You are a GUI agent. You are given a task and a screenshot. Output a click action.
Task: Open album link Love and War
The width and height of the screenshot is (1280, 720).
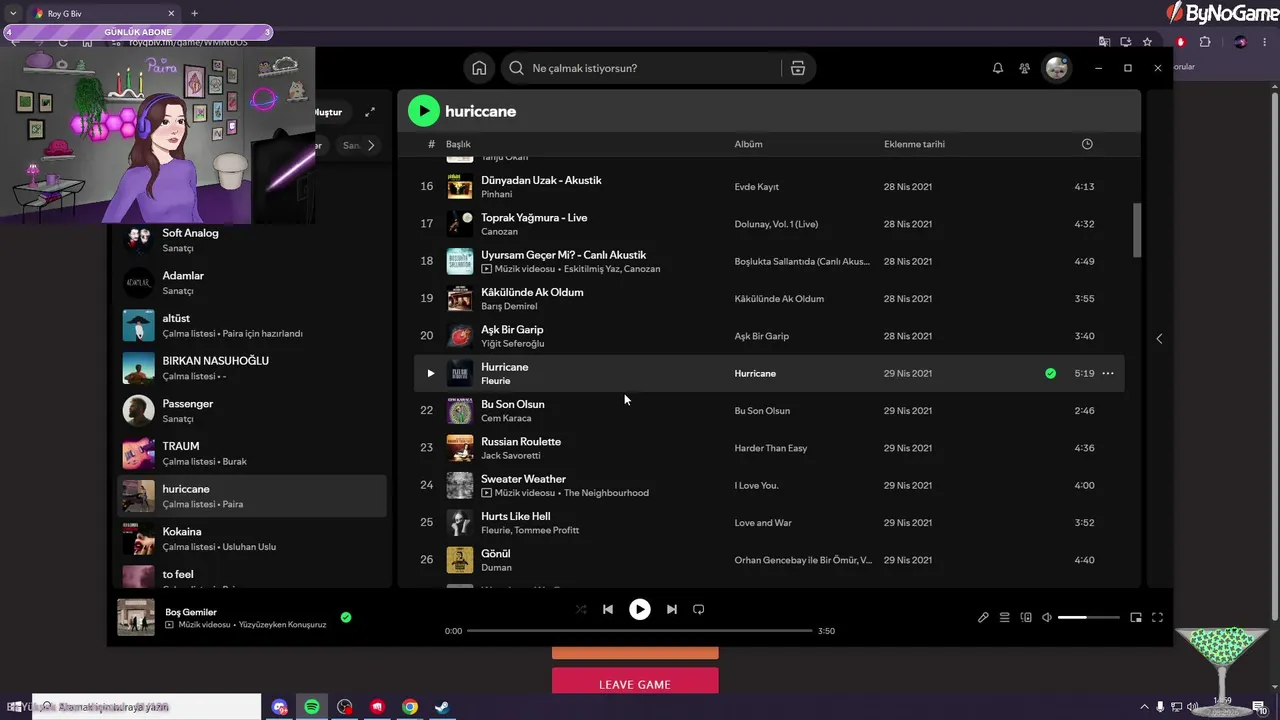(x=762, y=523)
